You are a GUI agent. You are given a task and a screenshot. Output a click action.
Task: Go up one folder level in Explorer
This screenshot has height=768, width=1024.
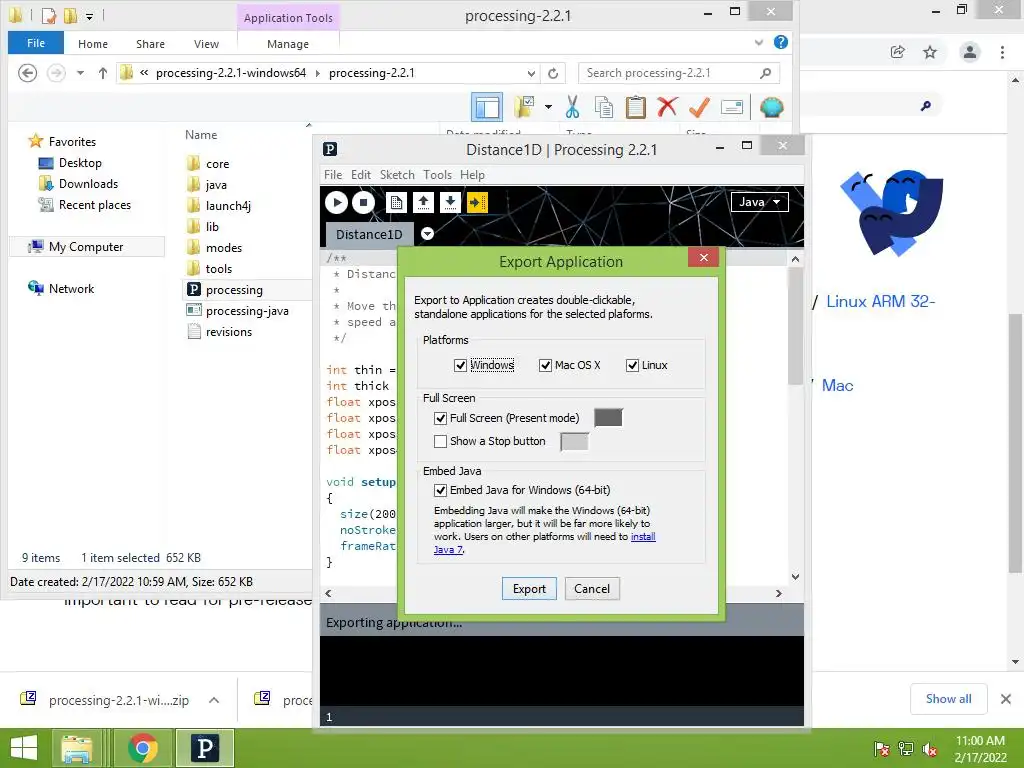(x=103, y=73)
